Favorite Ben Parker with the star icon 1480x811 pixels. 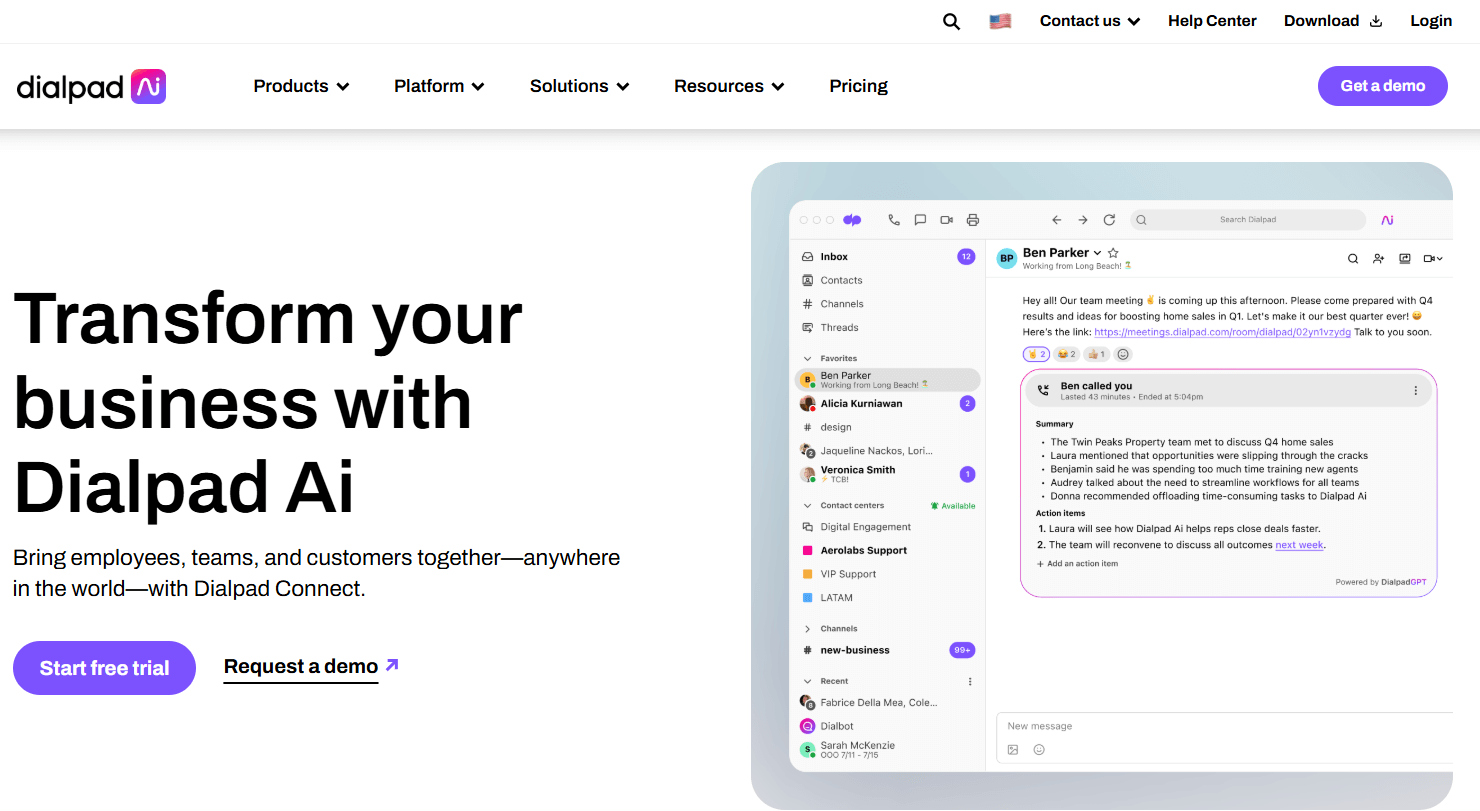tap(1113, 253)
